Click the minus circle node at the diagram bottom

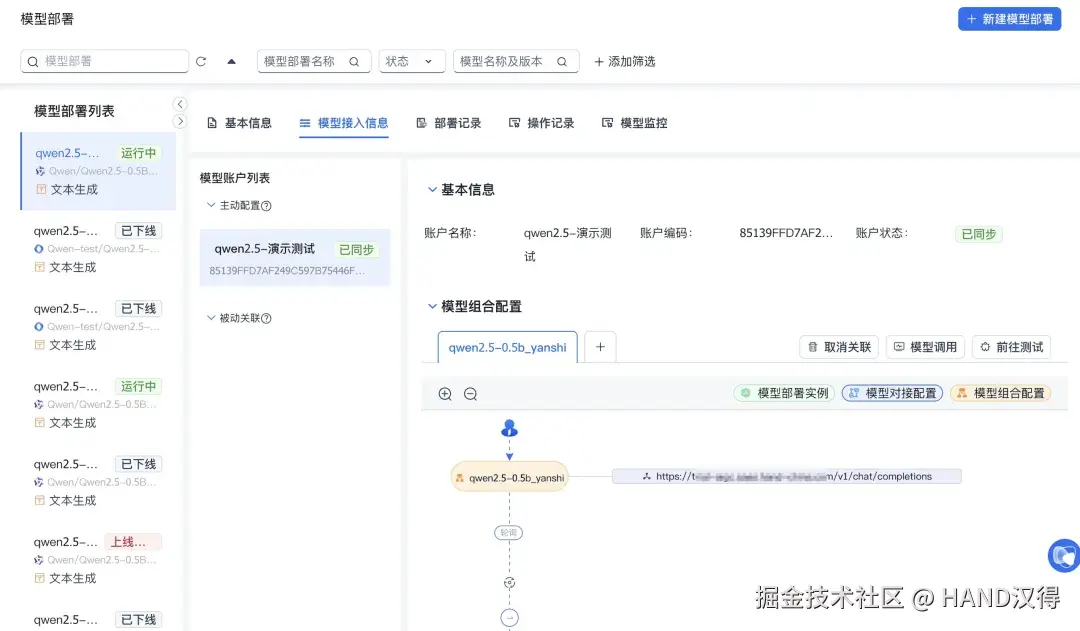click(509, 618)
